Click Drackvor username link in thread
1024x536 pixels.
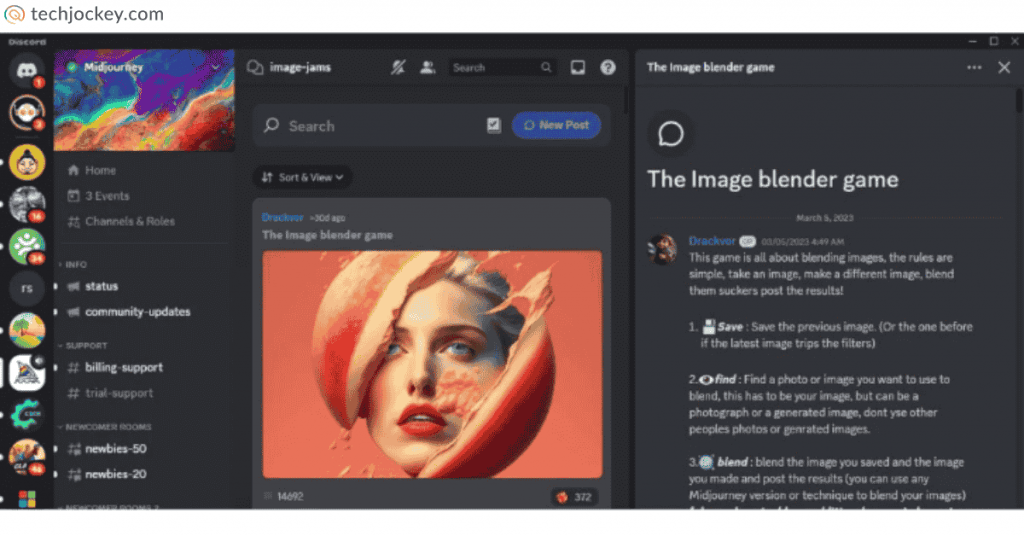[x=711, y=241]
